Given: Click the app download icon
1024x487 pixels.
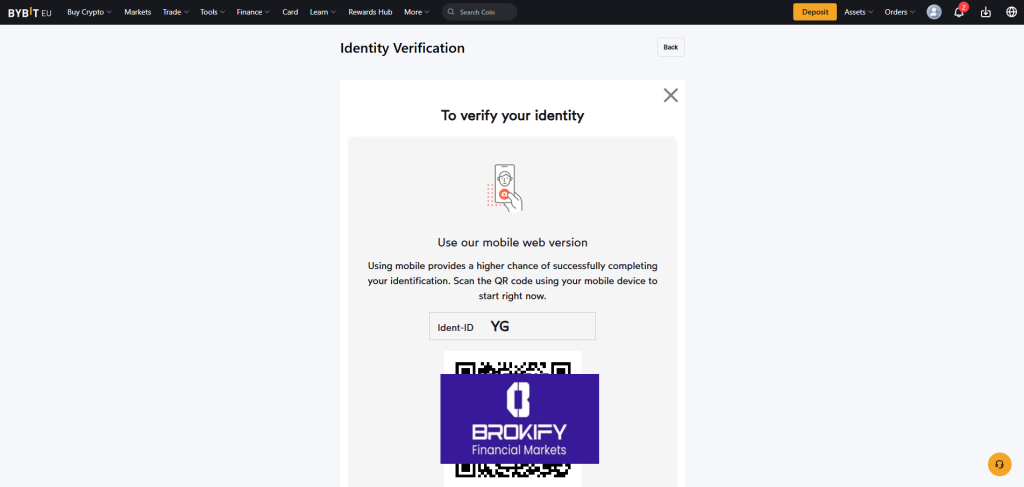Looking at the screenshot, I should pyautogui.click(x=986, y=12).
